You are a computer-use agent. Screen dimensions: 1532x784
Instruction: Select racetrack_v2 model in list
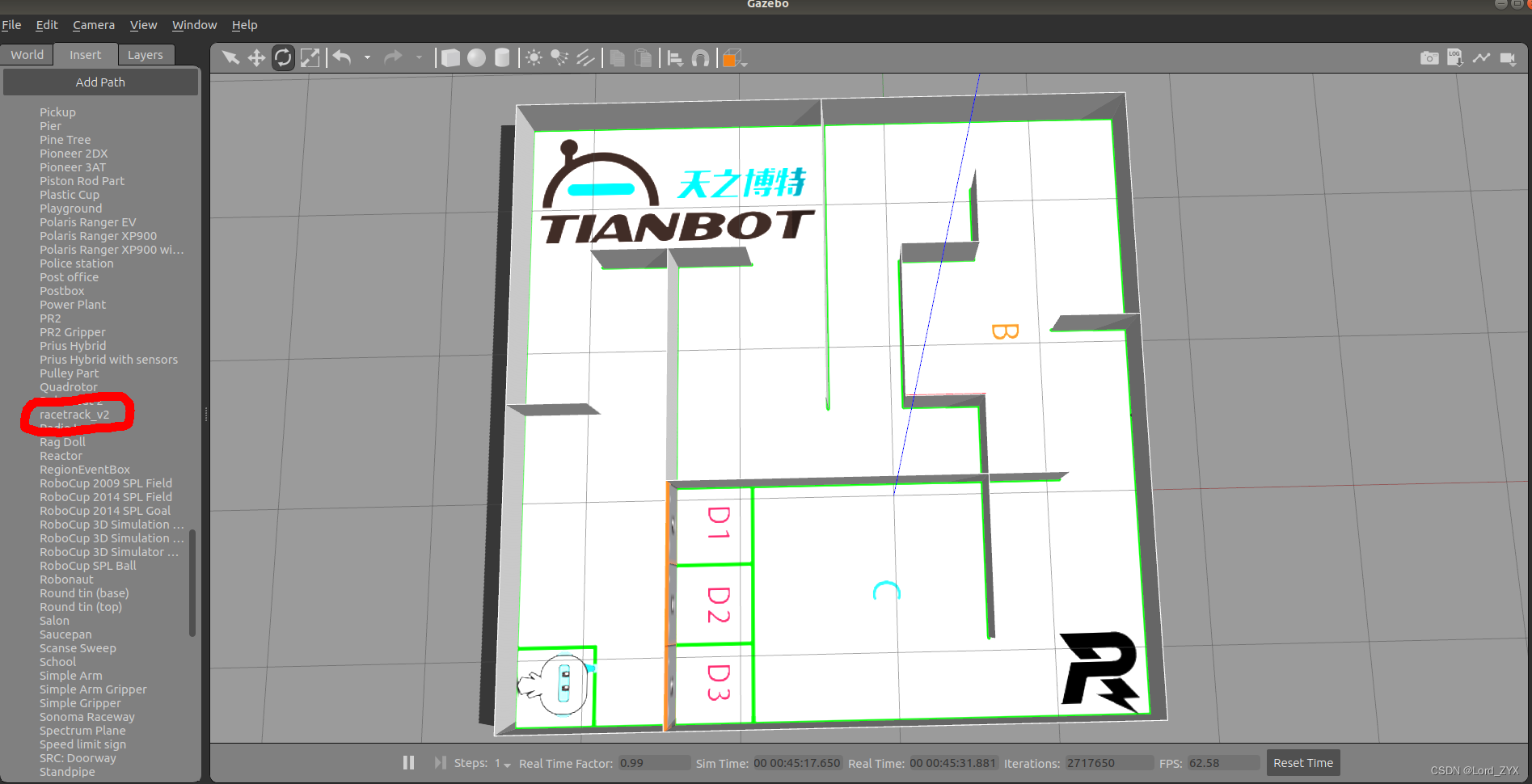[x=74, y=415]
